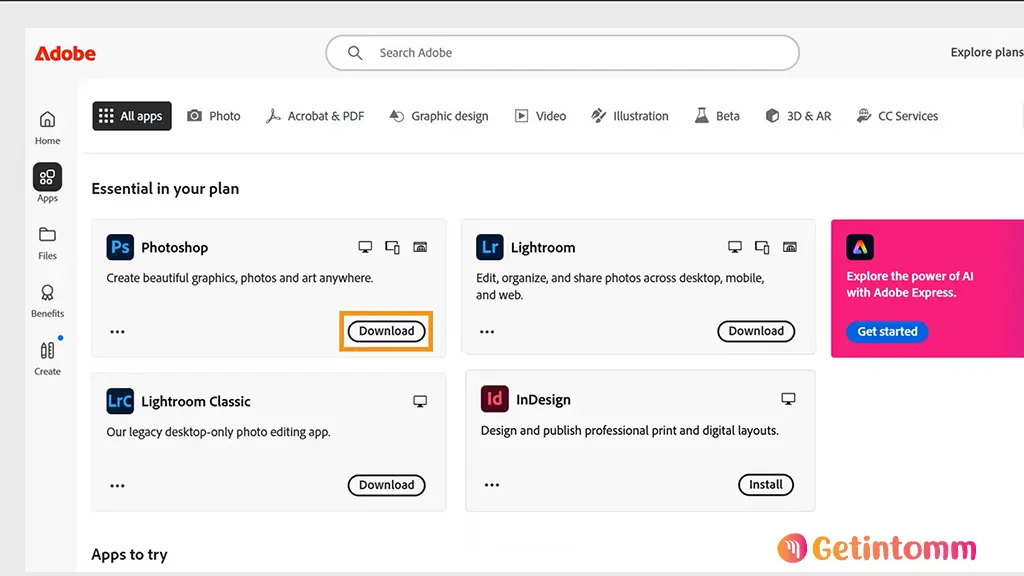Viewport: 1024px width, 576px height.
Task: Switch to Graphic design tab
Action: 439,116
